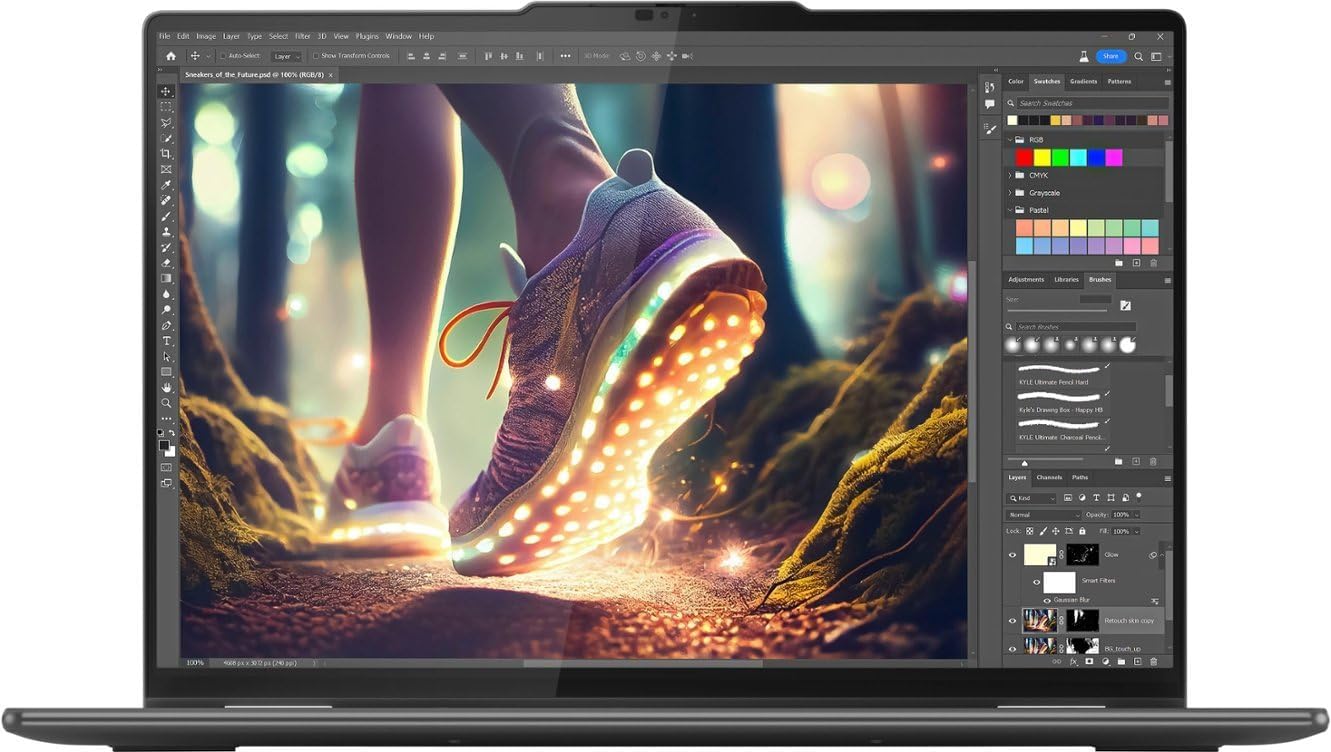Open the blend mode dropdown showing Normal
This screenshot has width=1331, height=752.
pyautogui.click(x=1044, y=513)
